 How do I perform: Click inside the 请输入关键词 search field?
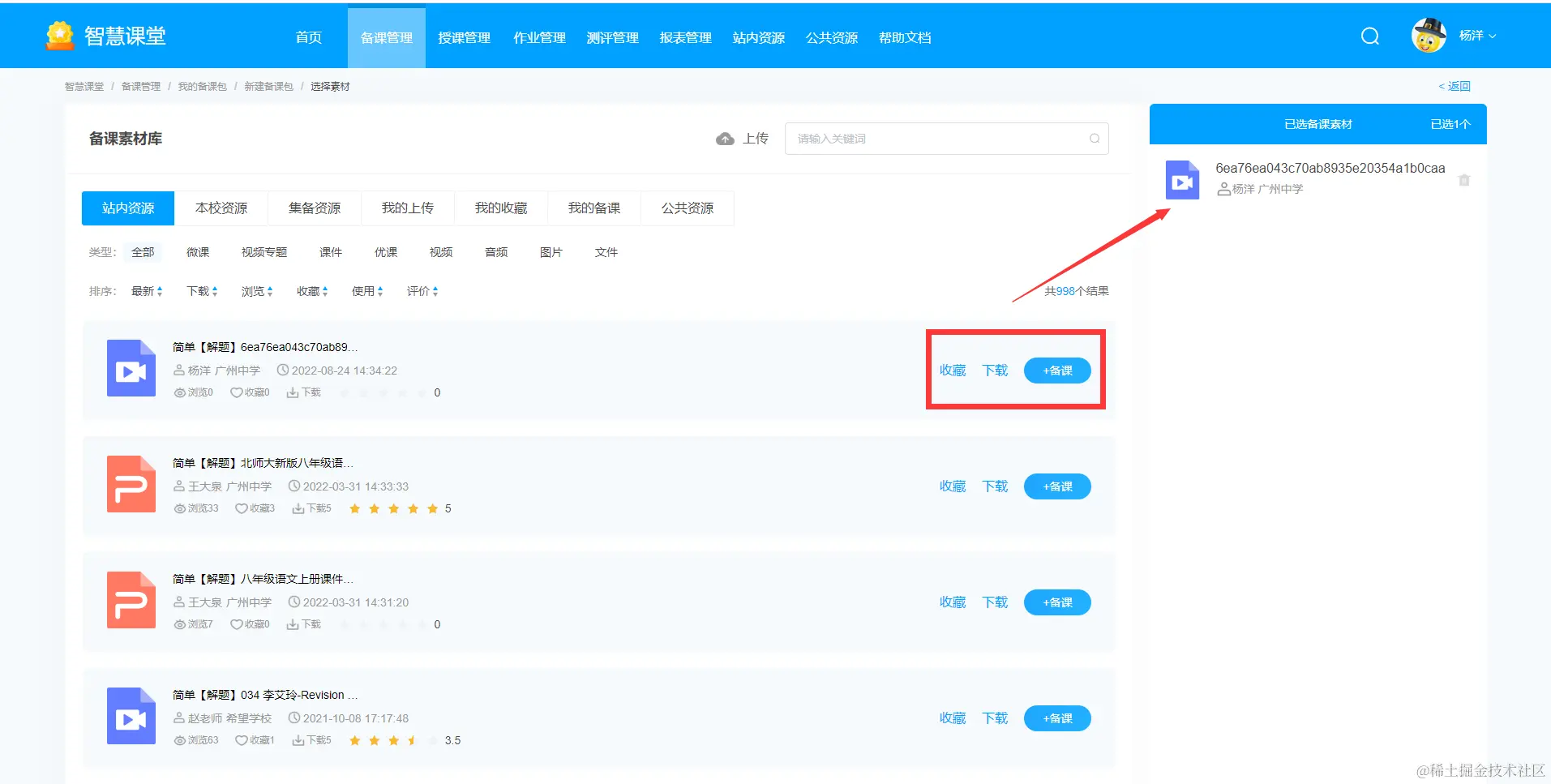tap(932, 138)
